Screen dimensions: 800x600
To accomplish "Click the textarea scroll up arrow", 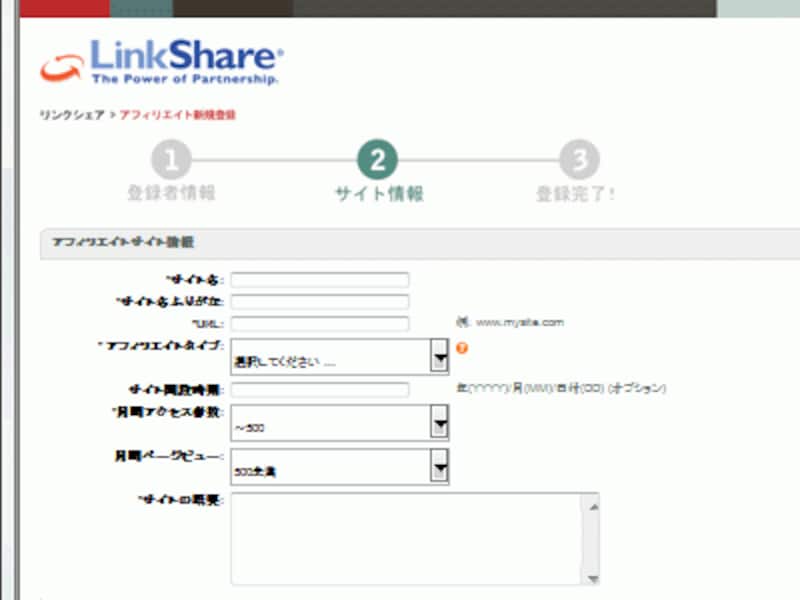I will pyautogui.click(x=593, y=507).
